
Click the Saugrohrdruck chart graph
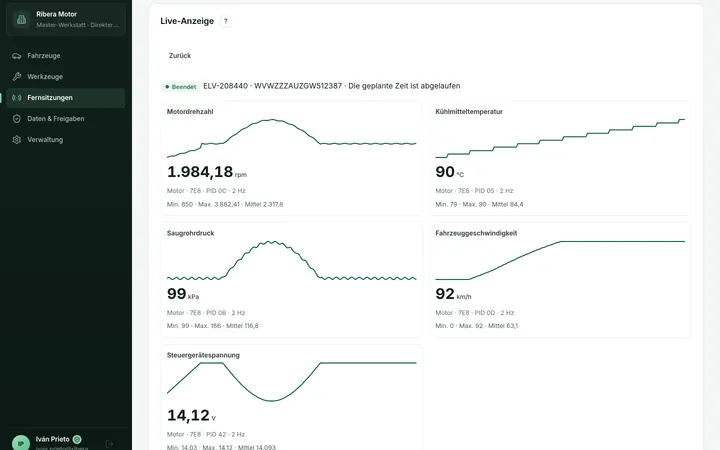point(292,260)
